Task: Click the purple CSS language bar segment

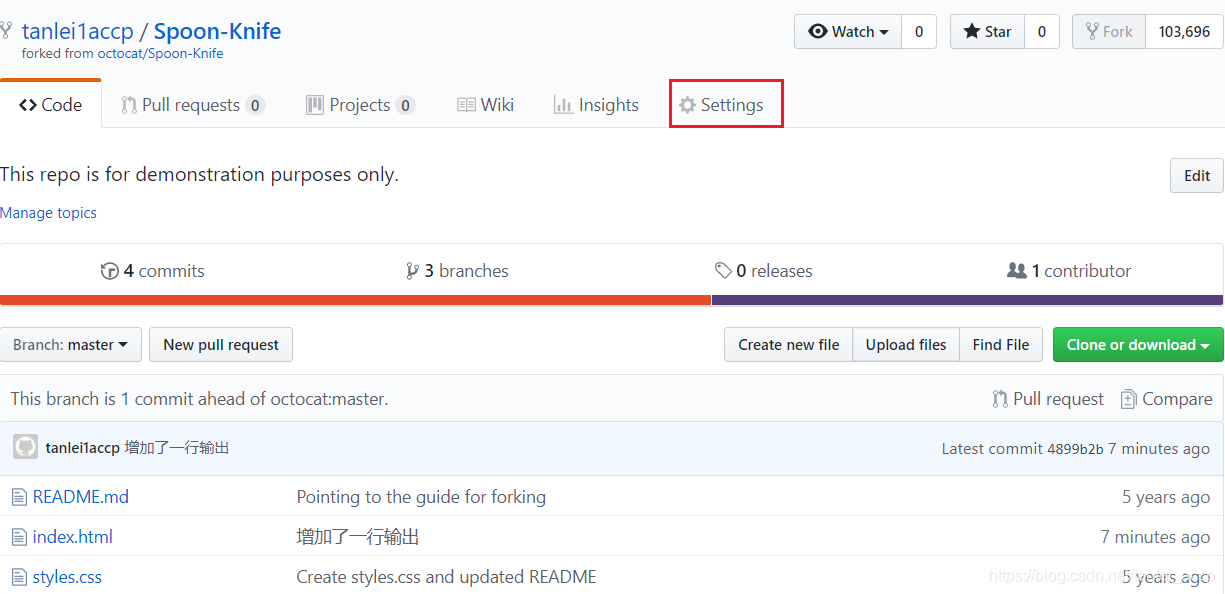Action: (x=967, y=300)
